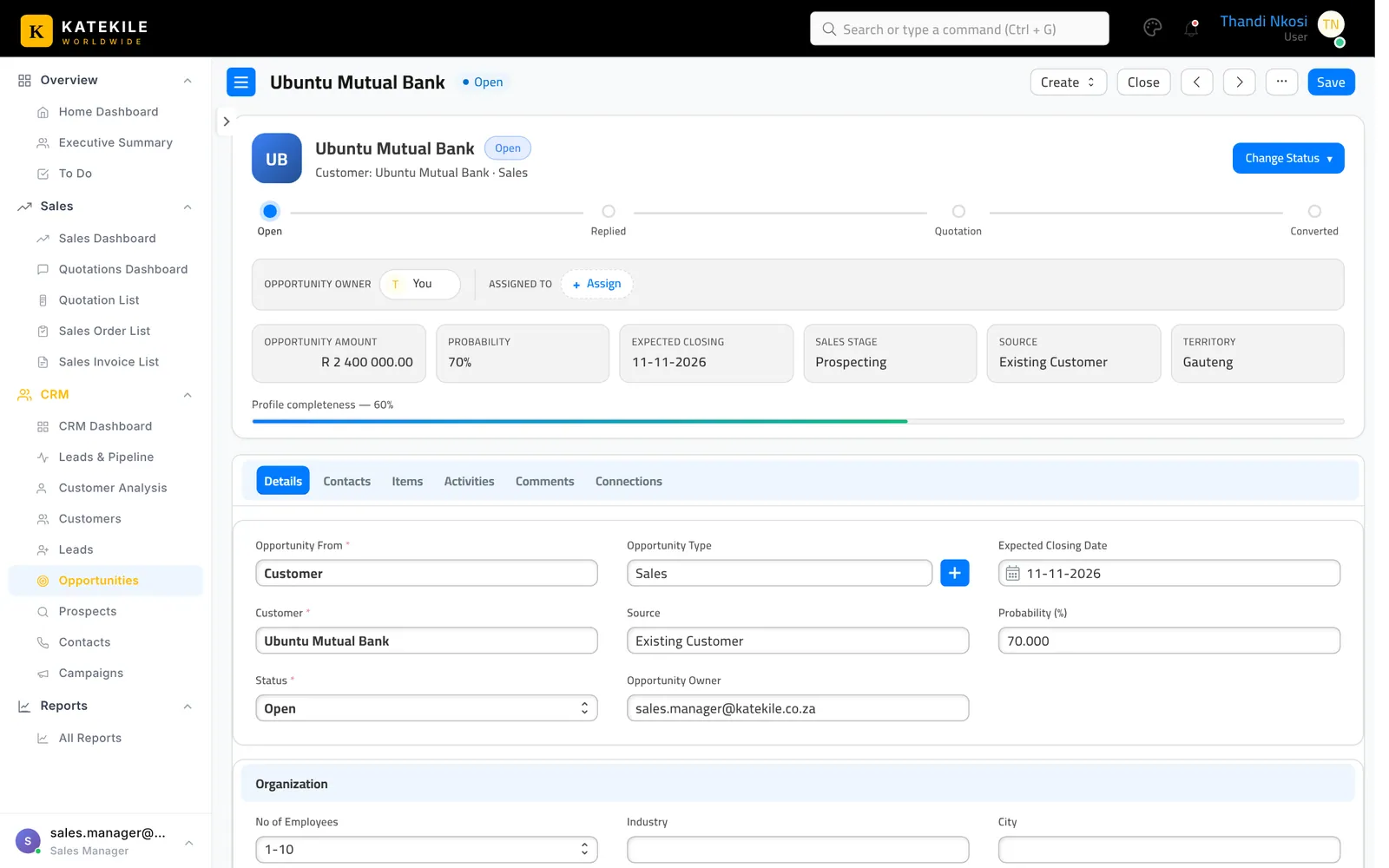Collapse the Sales sidebar section
Screen dimensions: 1389x868
pyautogui.click(x=188, y=207)
